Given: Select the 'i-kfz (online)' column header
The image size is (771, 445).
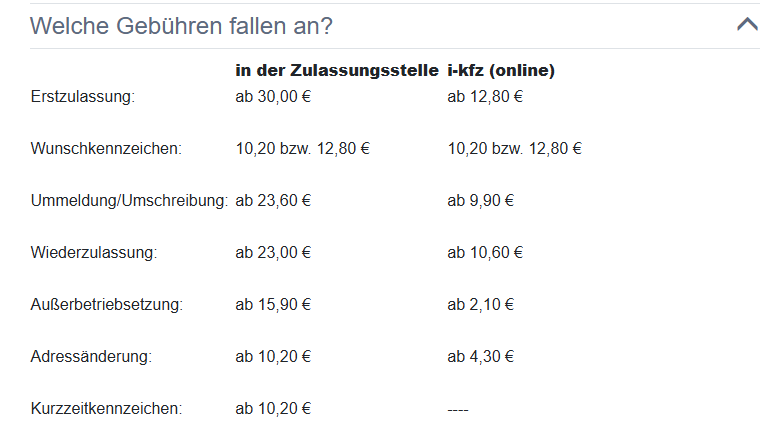Looking at the screenshot, I should tap(501, 70).
